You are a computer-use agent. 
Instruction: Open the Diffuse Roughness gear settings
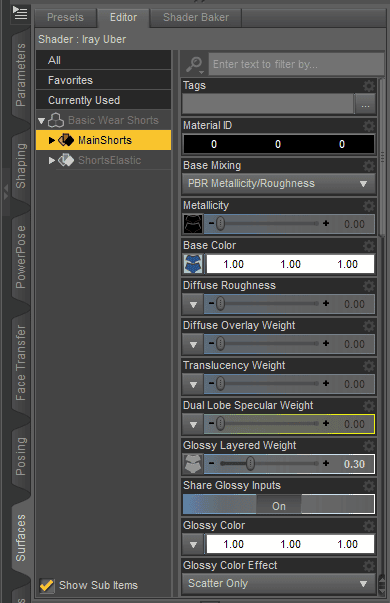pos(368,285)
